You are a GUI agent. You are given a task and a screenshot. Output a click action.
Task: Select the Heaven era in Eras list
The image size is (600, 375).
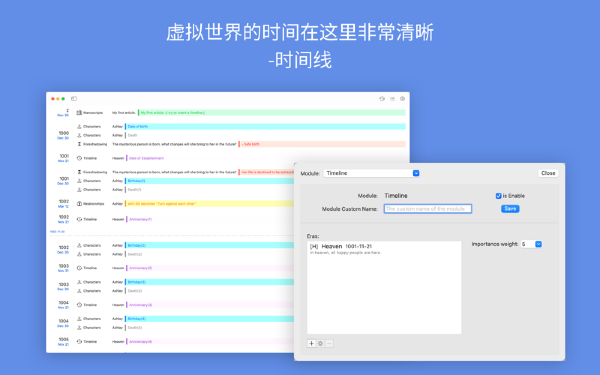click(384, 249)
